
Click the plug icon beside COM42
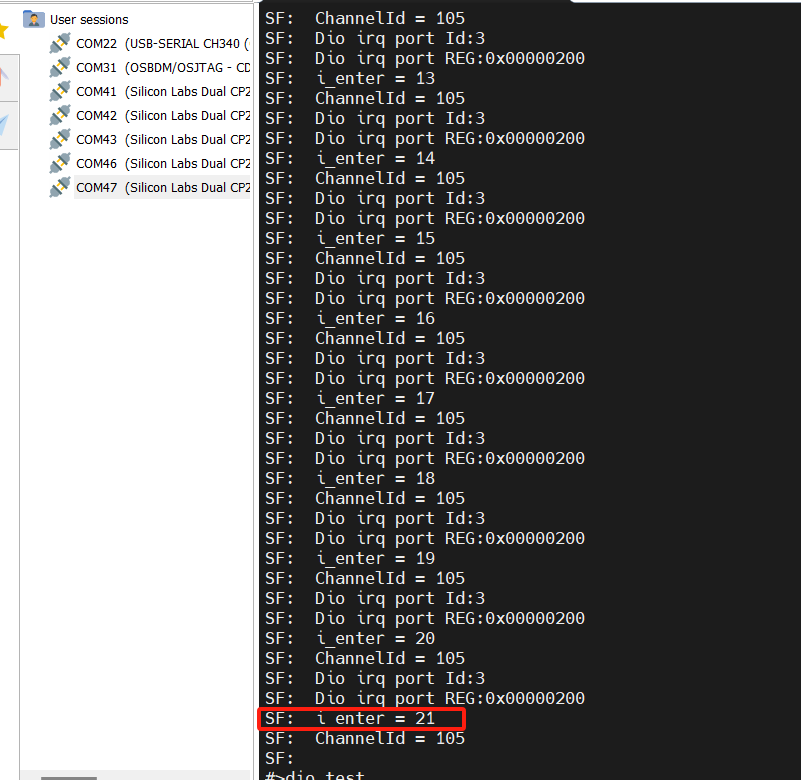pos(60,115)
